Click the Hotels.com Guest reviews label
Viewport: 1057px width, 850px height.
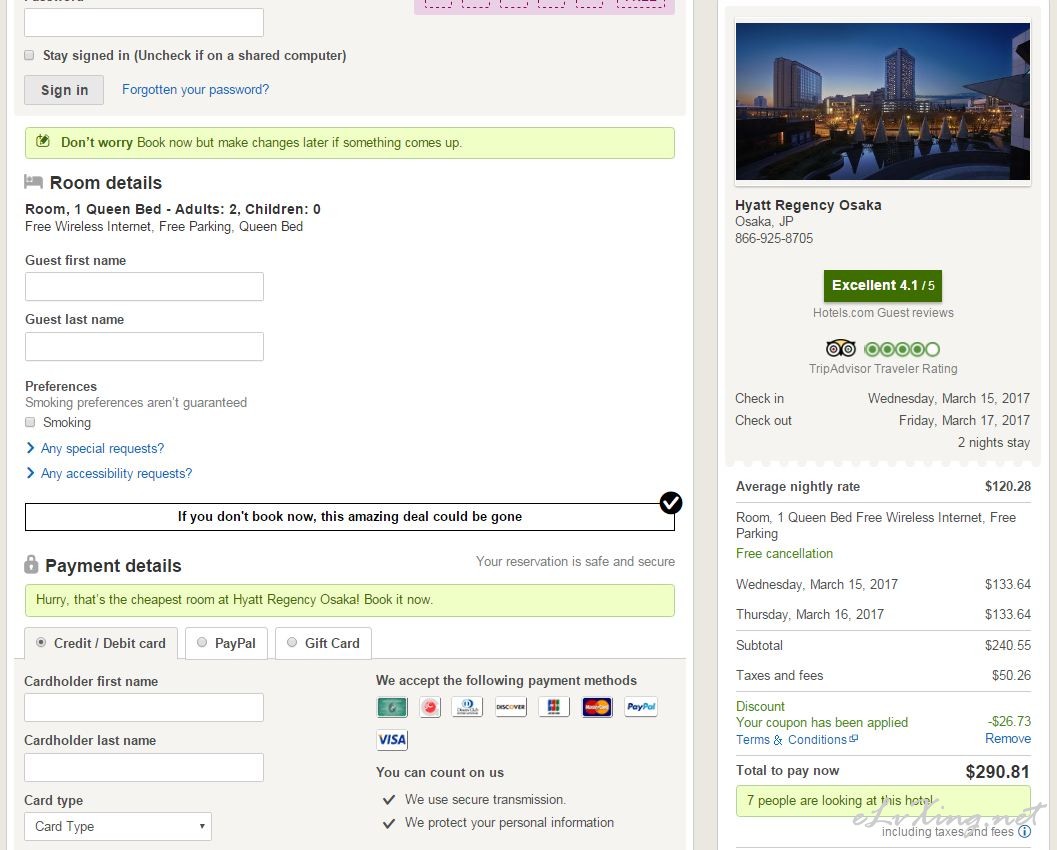click(883, 313)
